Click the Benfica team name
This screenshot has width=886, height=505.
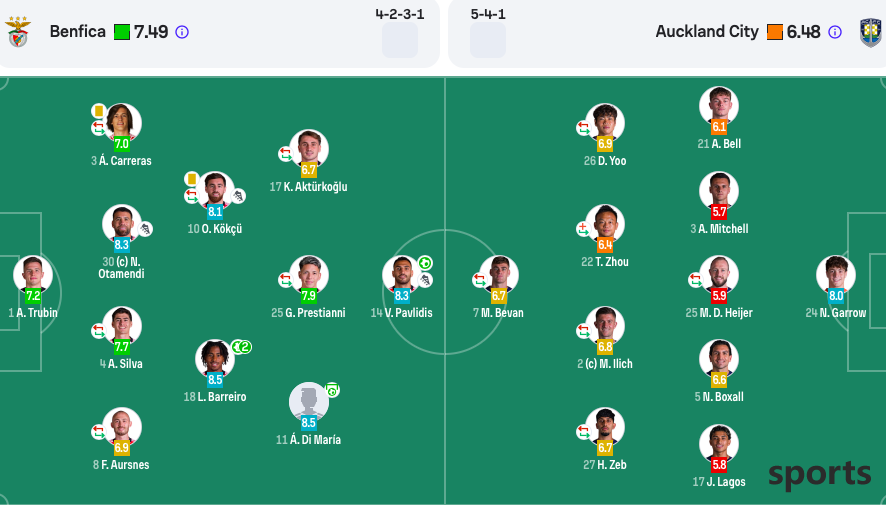(x=78, y=32)
